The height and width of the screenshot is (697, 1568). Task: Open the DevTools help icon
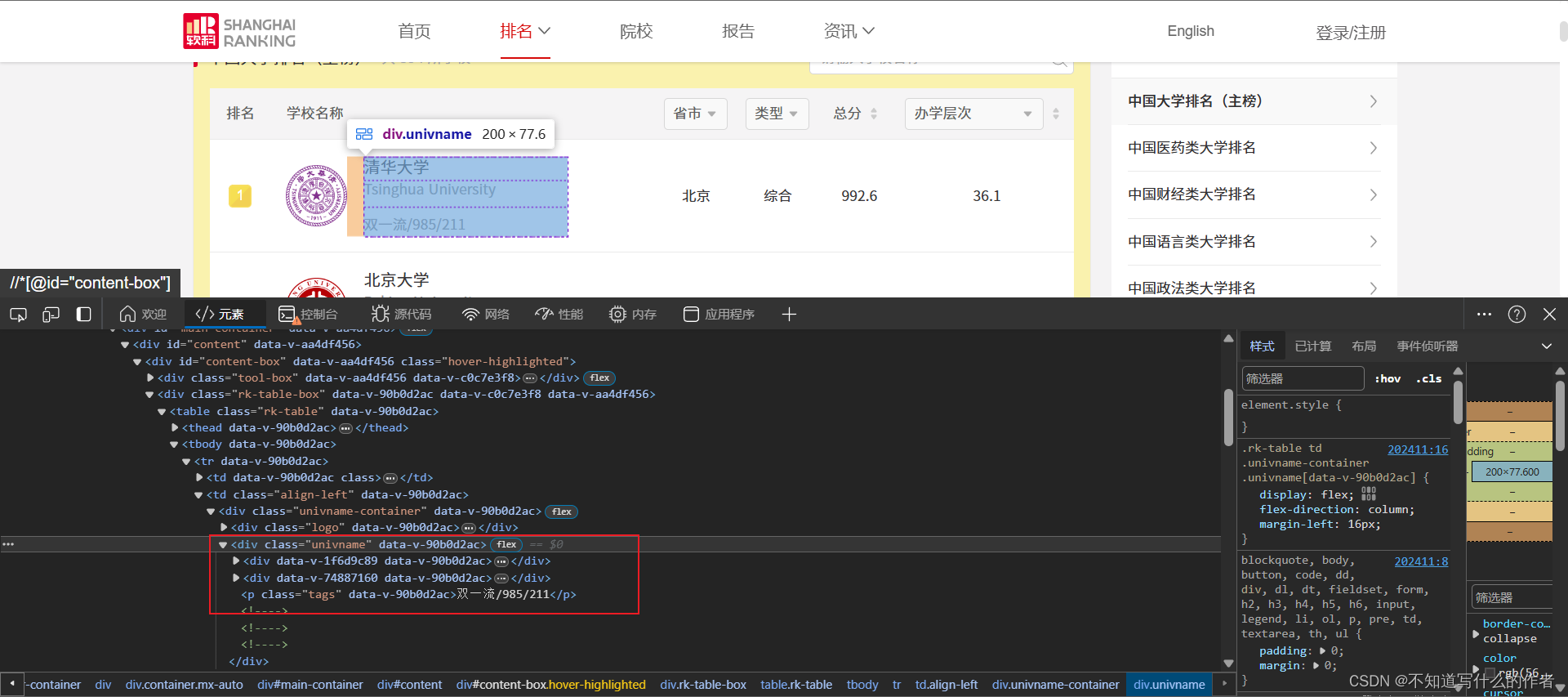click(x=1517, y=315)
